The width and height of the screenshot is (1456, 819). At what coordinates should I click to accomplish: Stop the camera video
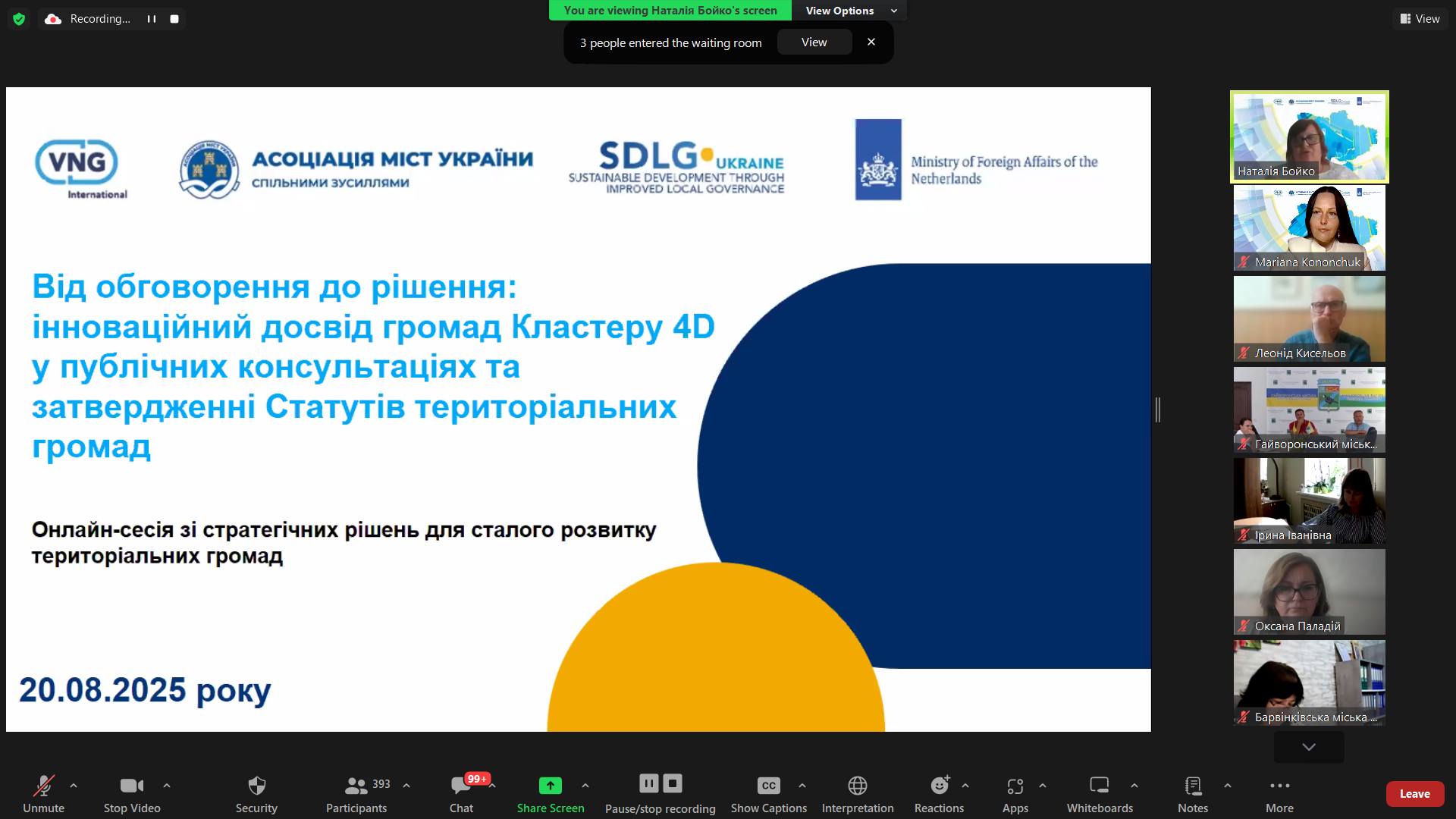131,786
